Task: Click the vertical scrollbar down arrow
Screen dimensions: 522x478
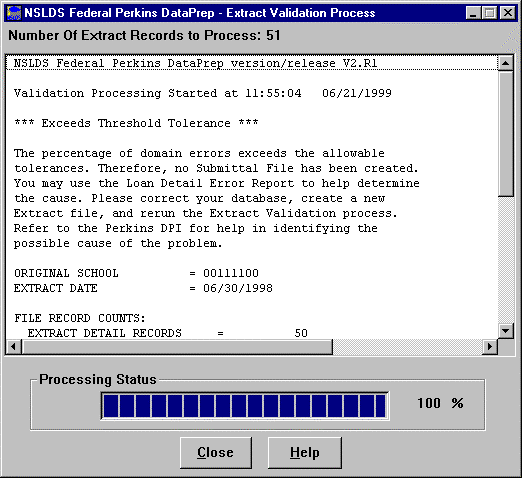Action: click(506, 331)
